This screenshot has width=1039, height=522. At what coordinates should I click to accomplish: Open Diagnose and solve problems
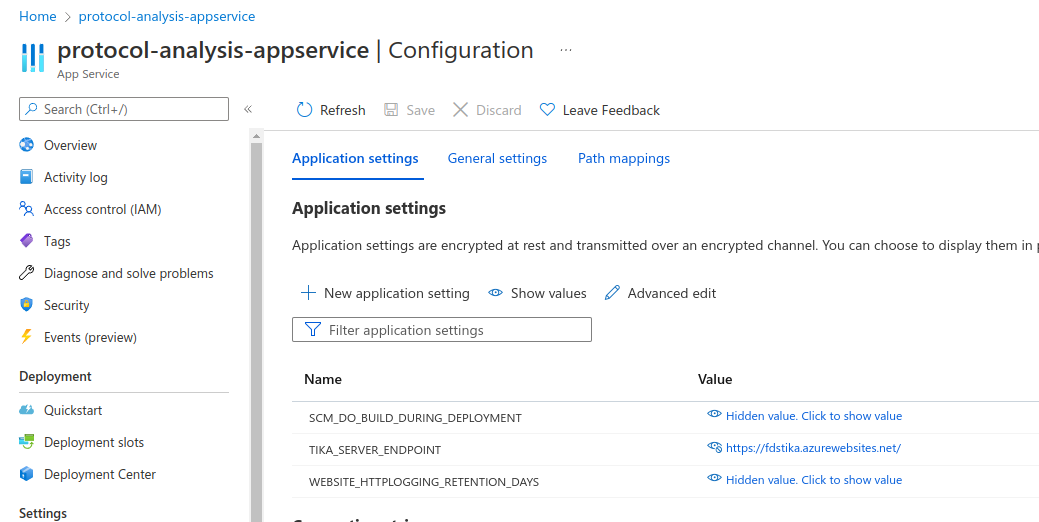(x=129, y=273)
